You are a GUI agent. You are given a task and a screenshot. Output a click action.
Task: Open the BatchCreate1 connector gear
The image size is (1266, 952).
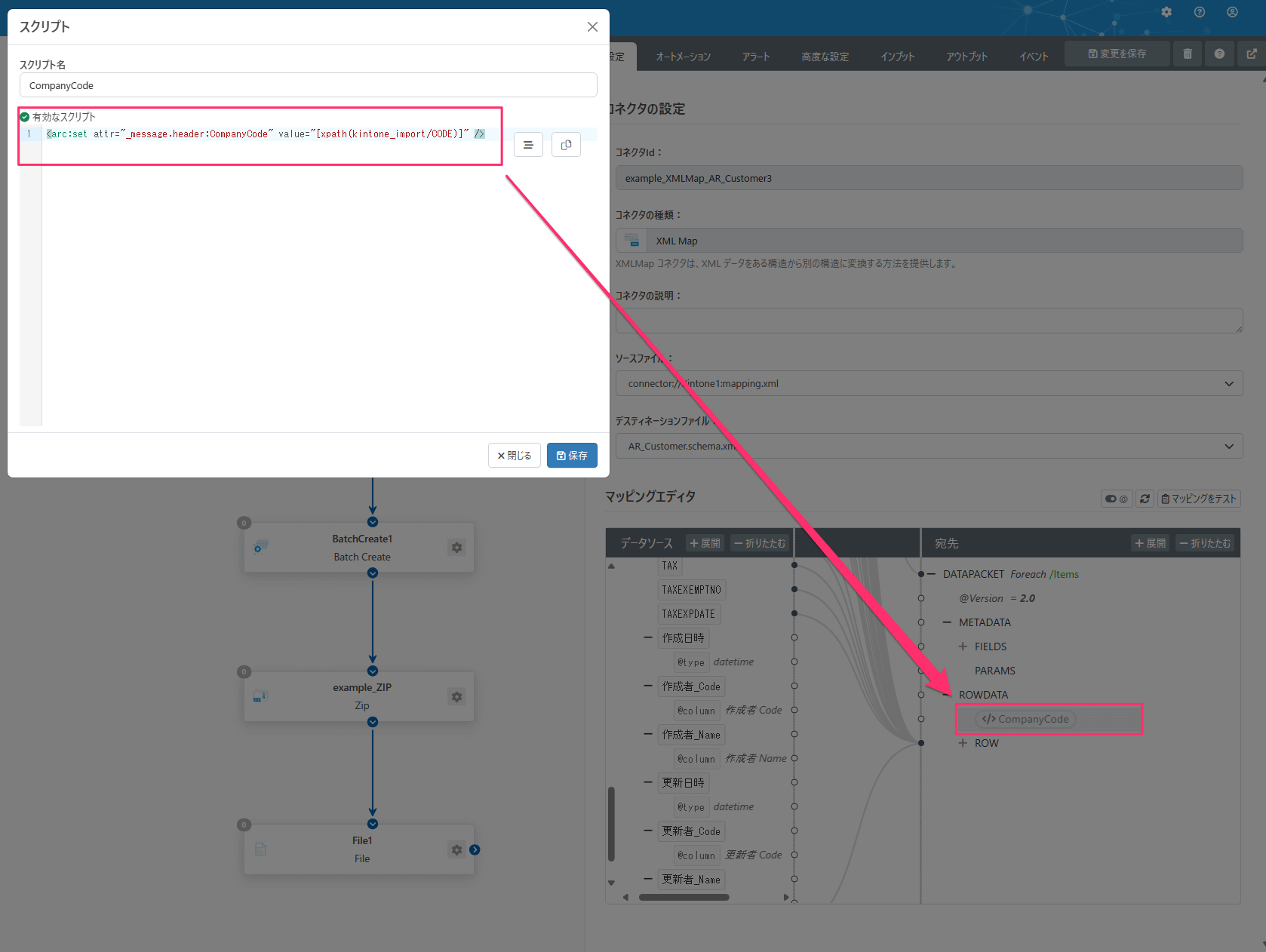(x=456, y=548)
